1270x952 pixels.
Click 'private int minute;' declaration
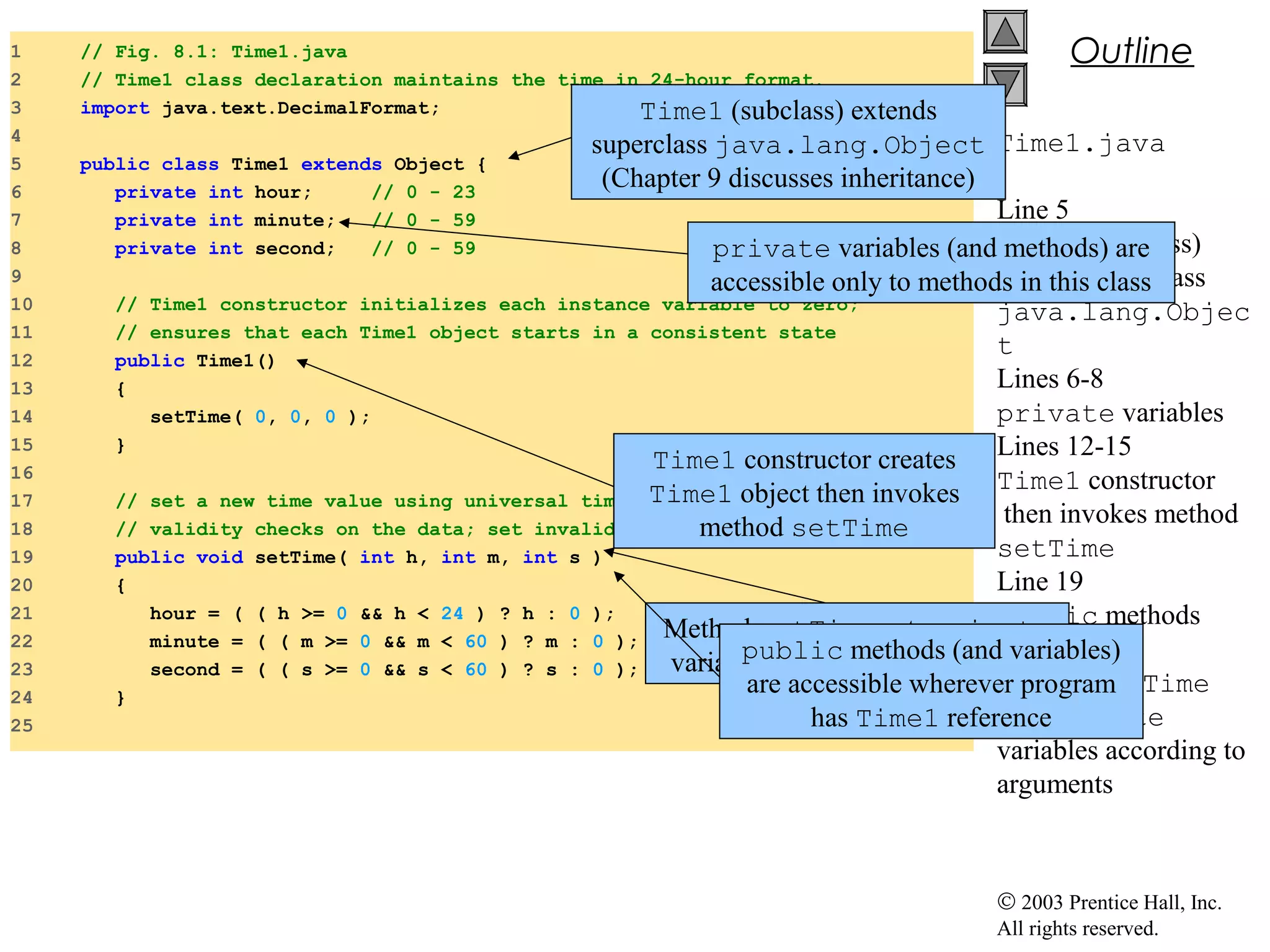tap(224, 221)
